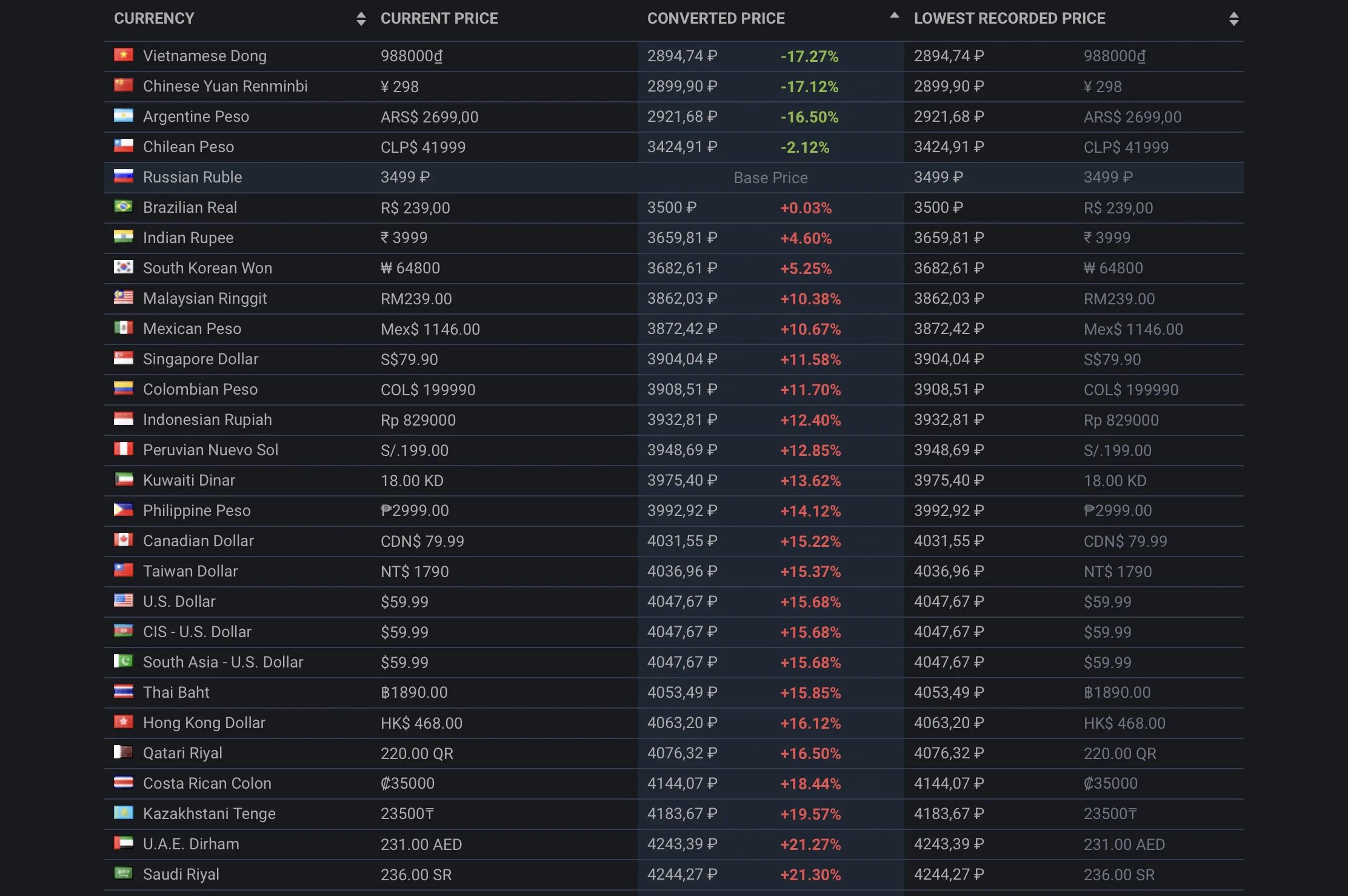Select the Indian Rupee currency name

click(x=188, y=238)
